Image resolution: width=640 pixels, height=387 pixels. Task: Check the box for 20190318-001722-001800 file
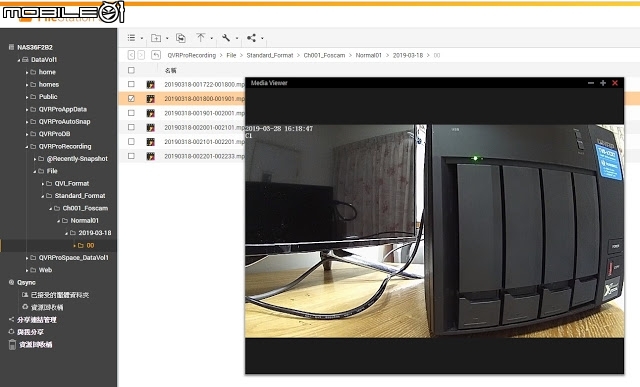pyautogui.click(x=131, y=84)
